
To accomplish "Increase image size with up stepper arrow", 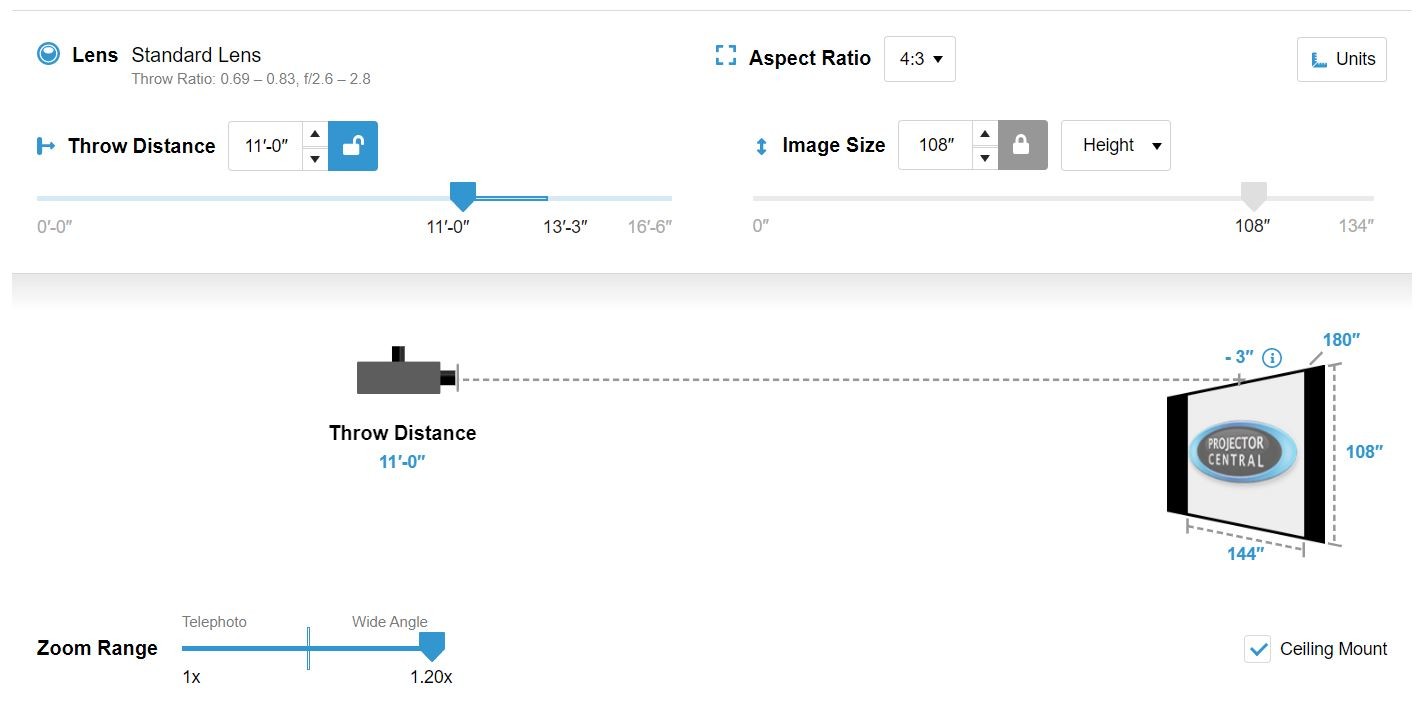I will pyautogui.click(x=985, y=134).
